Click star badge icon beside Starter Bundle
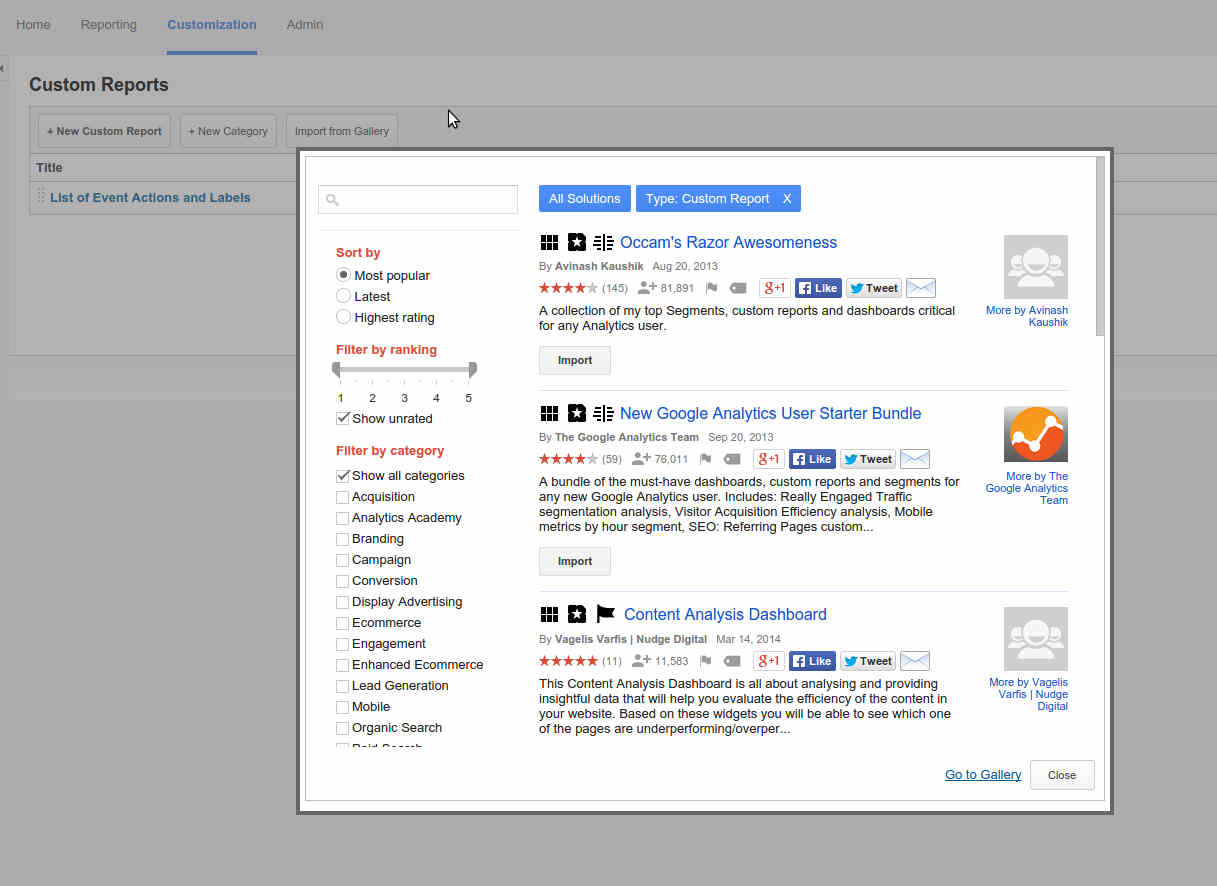The image size is (1217, 886). pyautogui.click(x=576, y=414)
